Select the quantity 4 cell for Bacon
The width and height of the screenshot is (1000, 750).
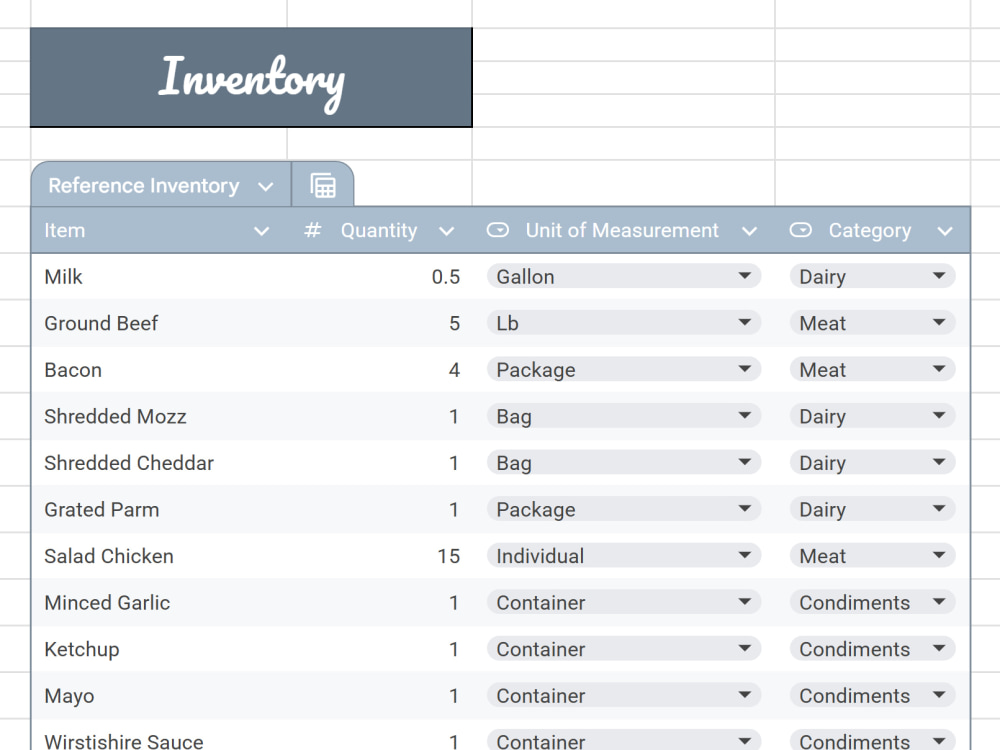click(x=379, y=369)
